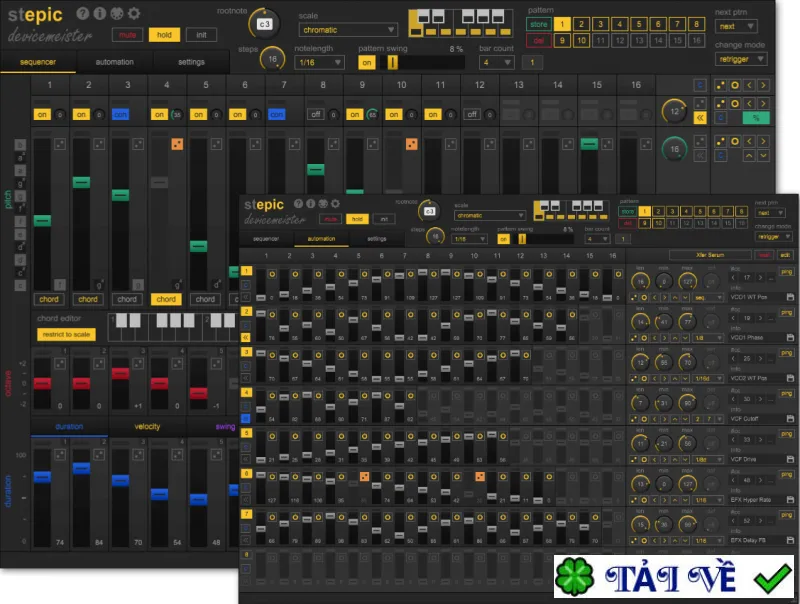Disable pattern swing on button
Viewport: 800px width, 604px height.
[366, 62]
